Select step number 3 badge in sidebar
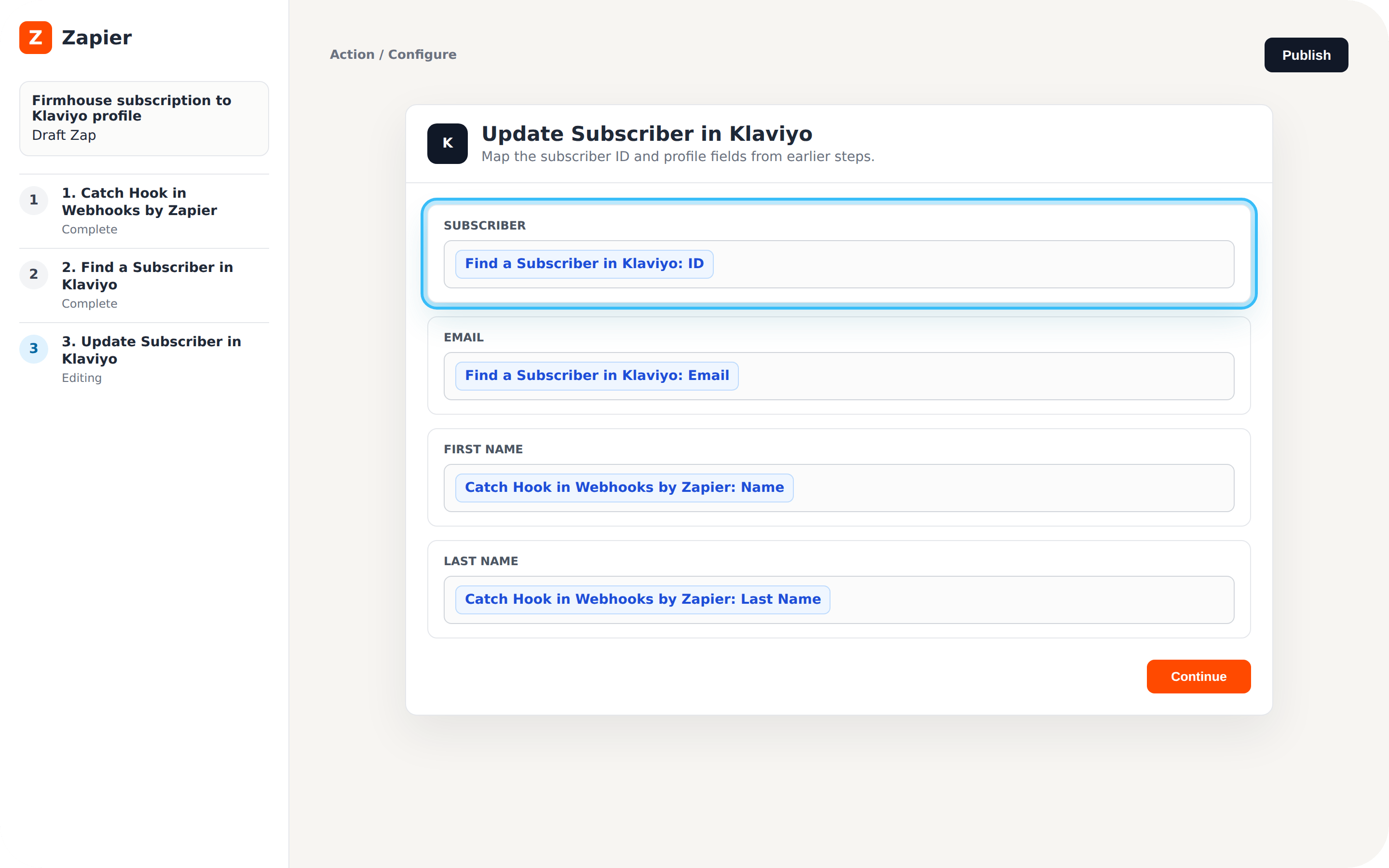Screen dimensions: 1389x868 (x=34, y=349)
